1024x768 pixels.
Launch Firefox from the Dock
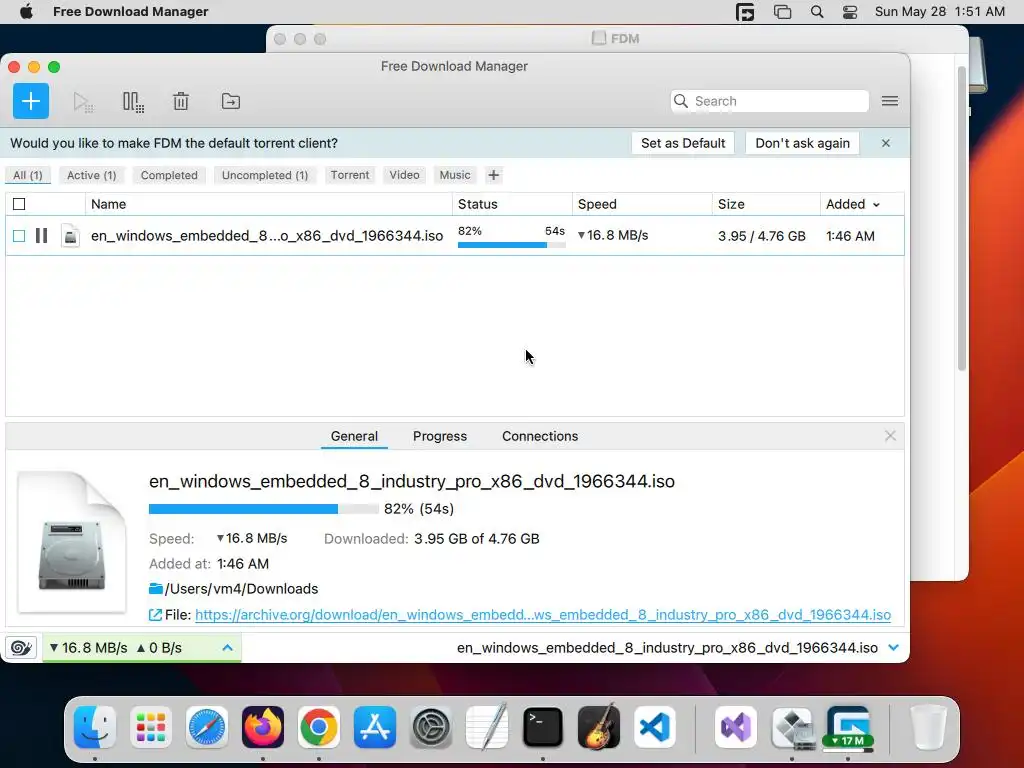[x=263, y=727]
